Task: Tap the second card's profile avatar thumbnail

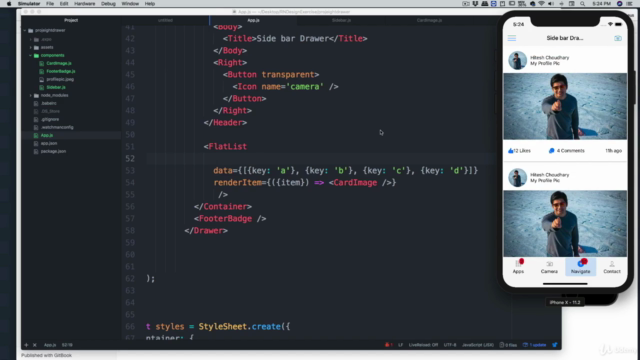Action: (x=517, y=178)
